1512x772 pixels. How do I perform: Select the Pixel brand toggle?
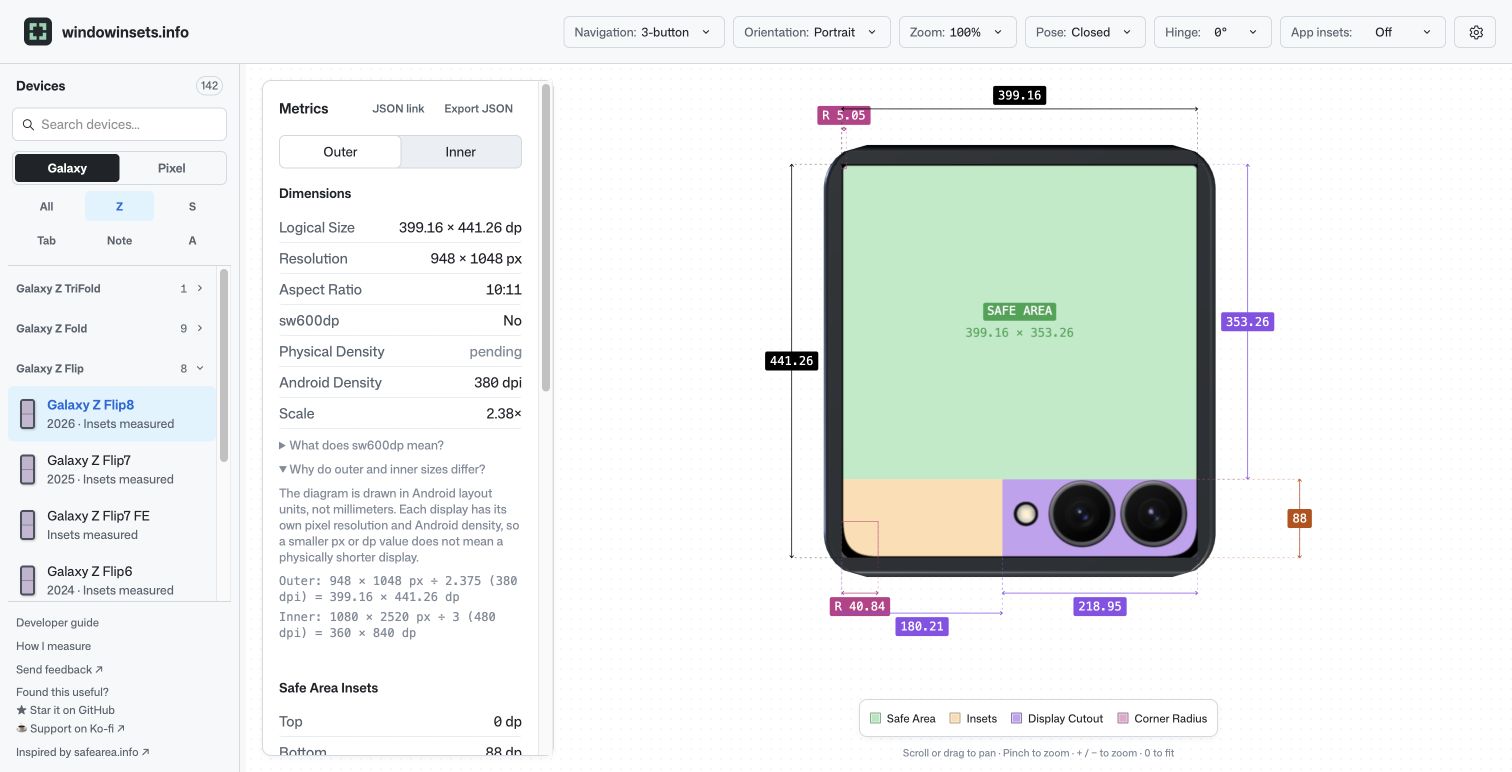[x=172, y=168]
